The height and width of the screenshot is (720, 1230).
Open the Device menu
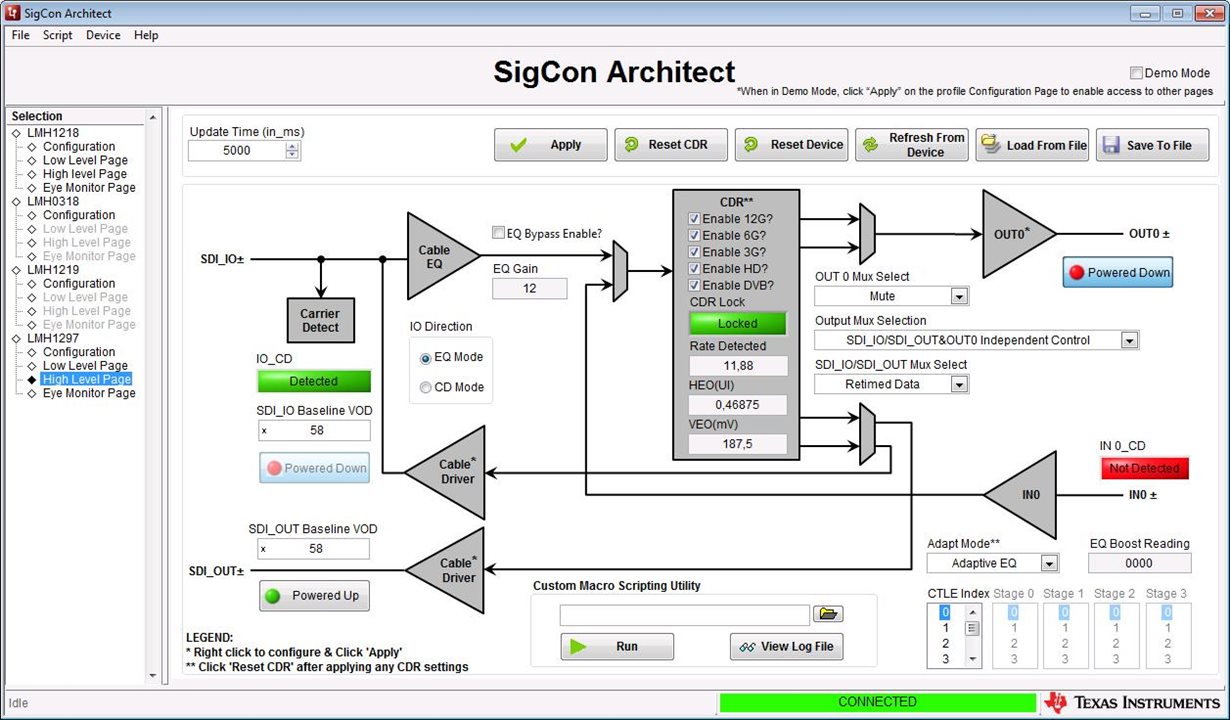click(x=103, y=35)
